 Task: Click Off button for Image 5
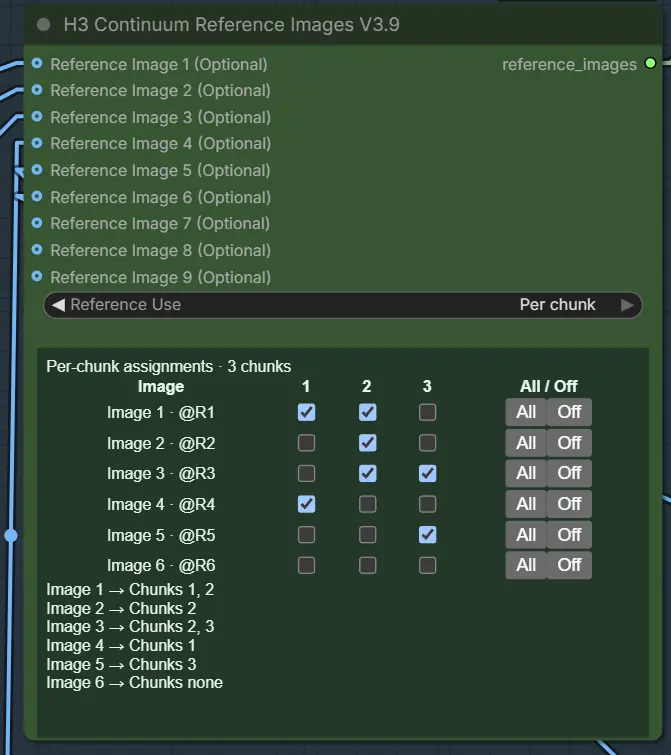click(569, 534)
